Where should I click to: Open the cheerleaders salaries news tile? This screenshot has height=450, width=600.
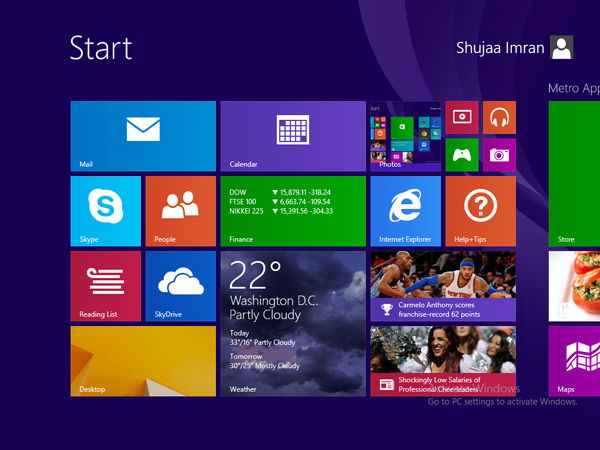tap(443, 361)
